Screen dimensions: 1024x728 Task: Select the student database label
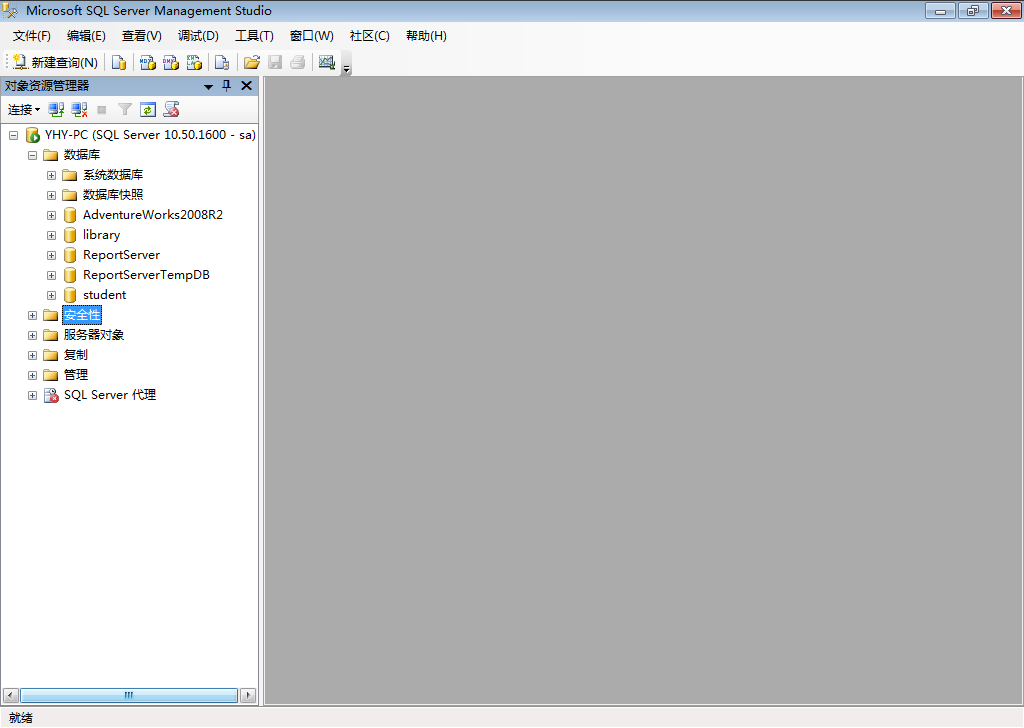(104, 295)
